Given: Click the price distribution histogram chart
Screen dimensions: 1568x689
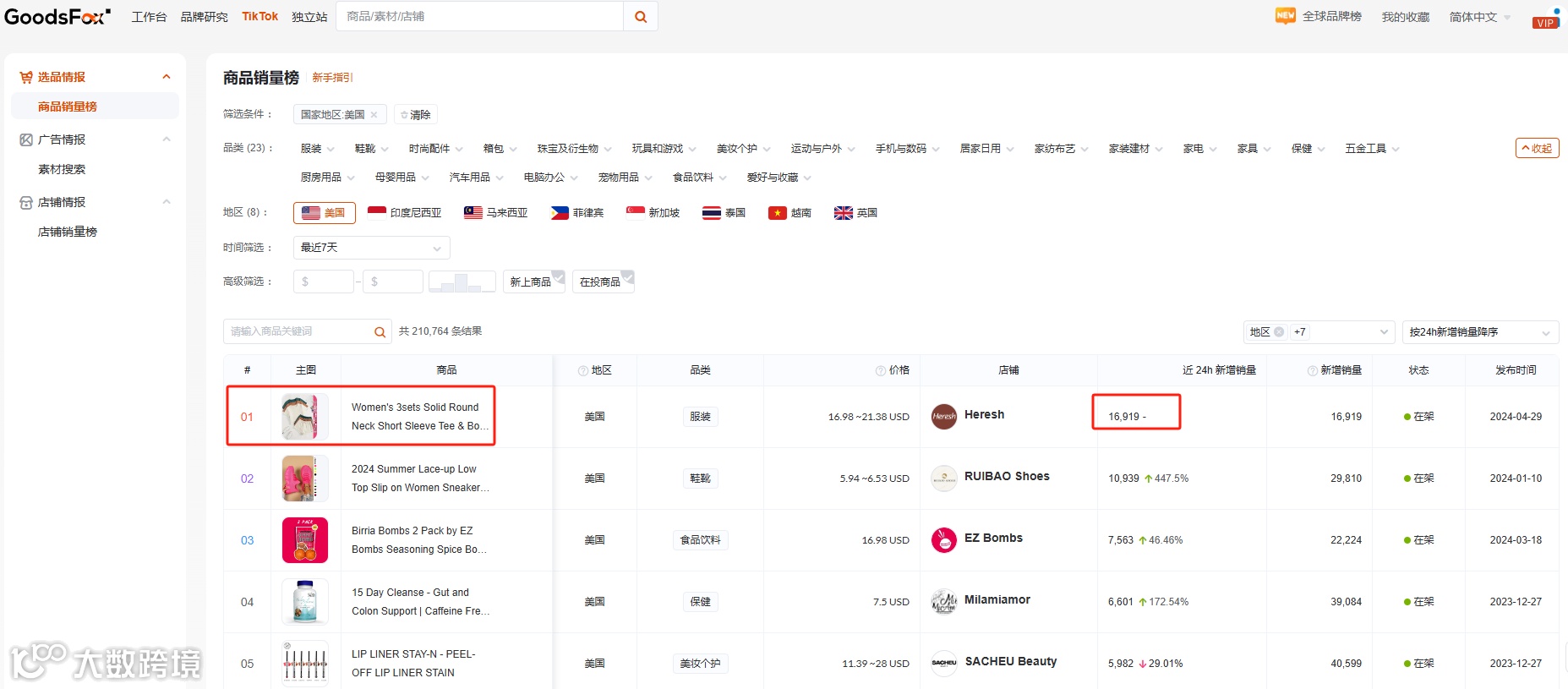Looking at the screenshot, I should tap(462, 282).
